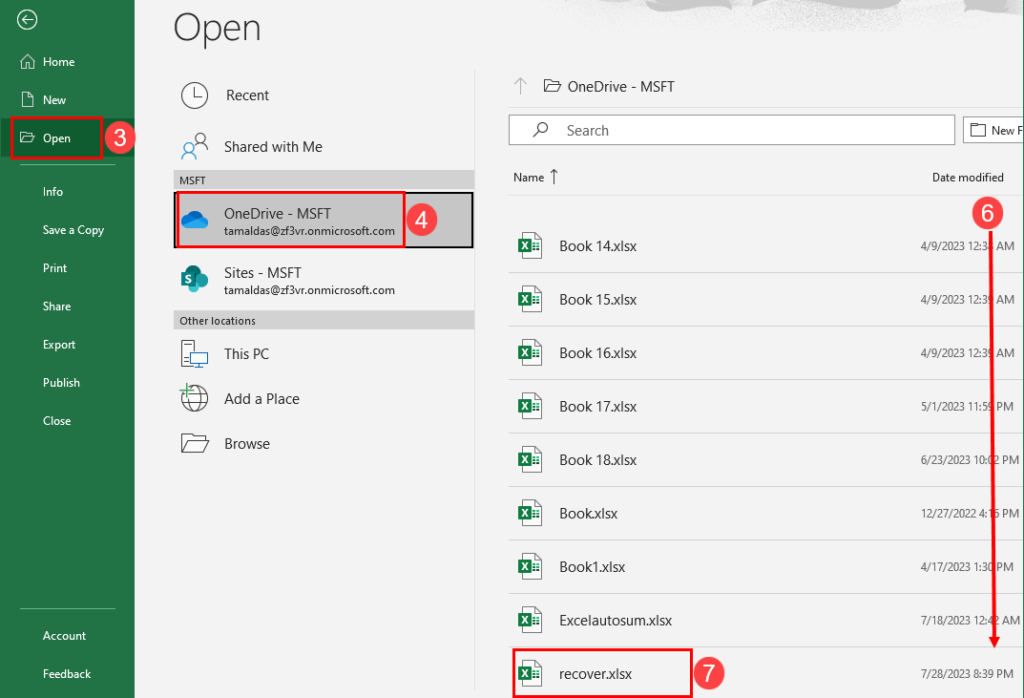Click the Home house icon
Screen dimensions: 1024x698
(x=27, y=62)
